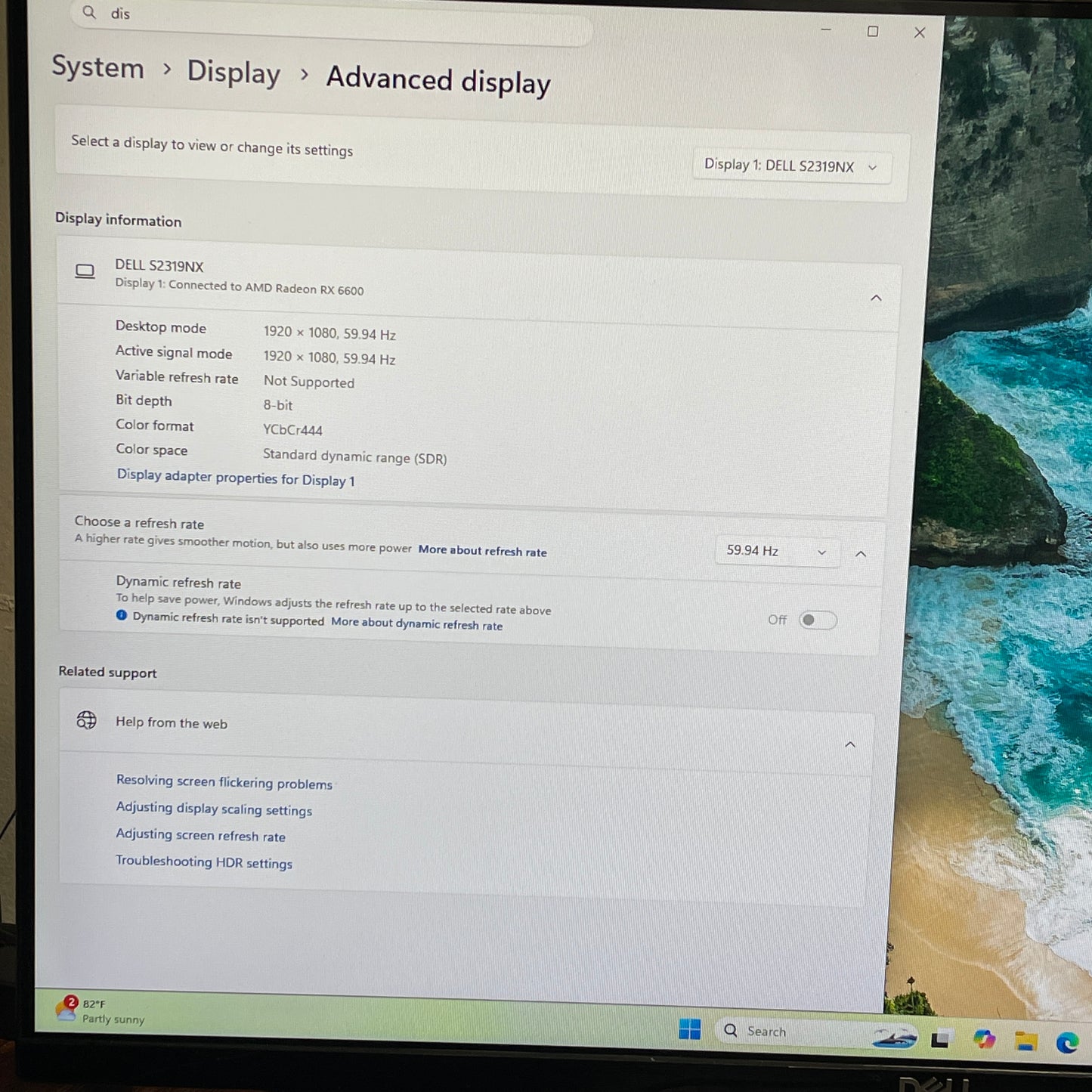The image size is (1092, 1092).
Task: Click the globe icon next to Help from the web
Action: click(87, 720)
